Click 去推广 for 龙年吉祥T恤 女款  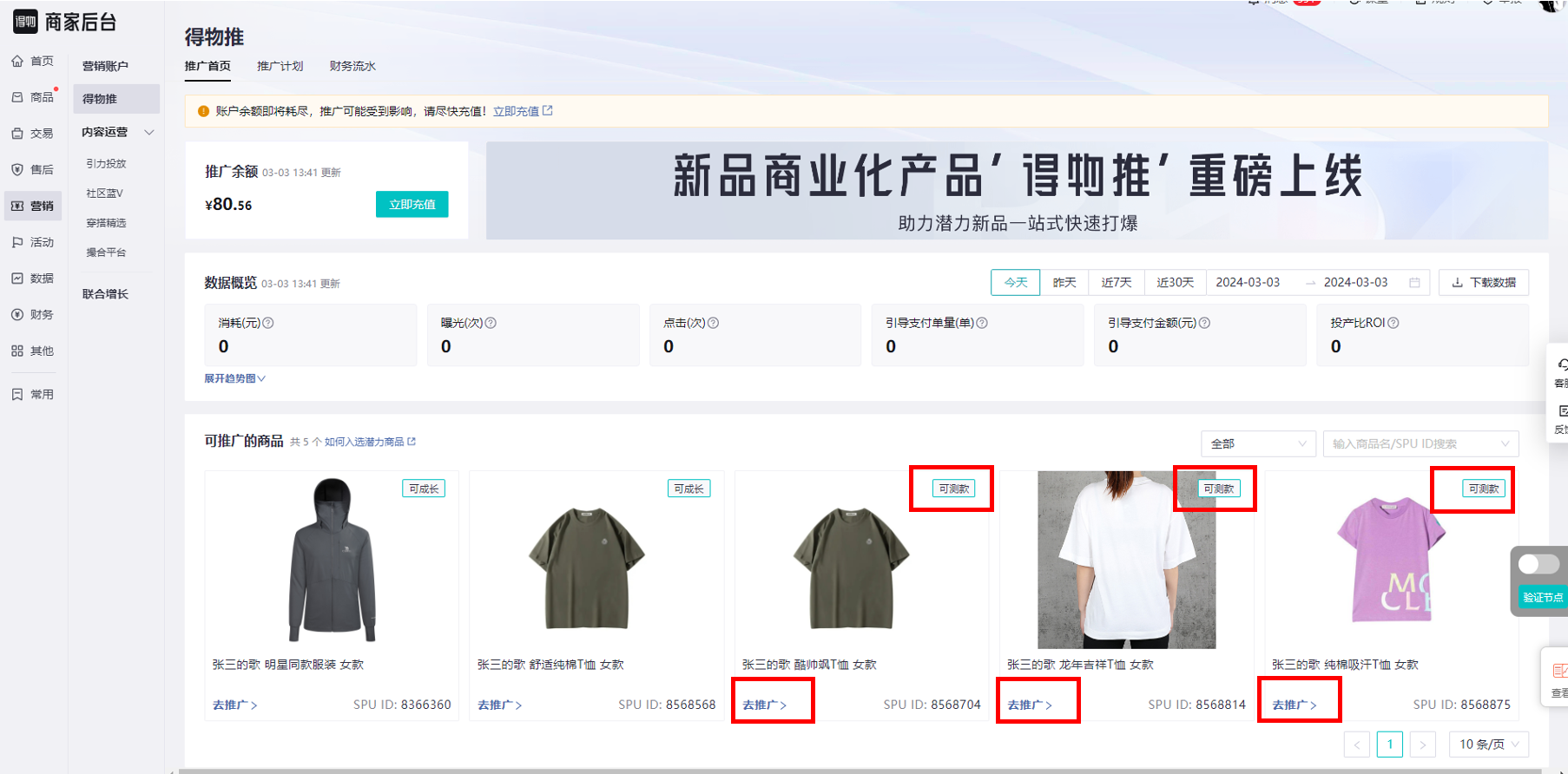1030,705
